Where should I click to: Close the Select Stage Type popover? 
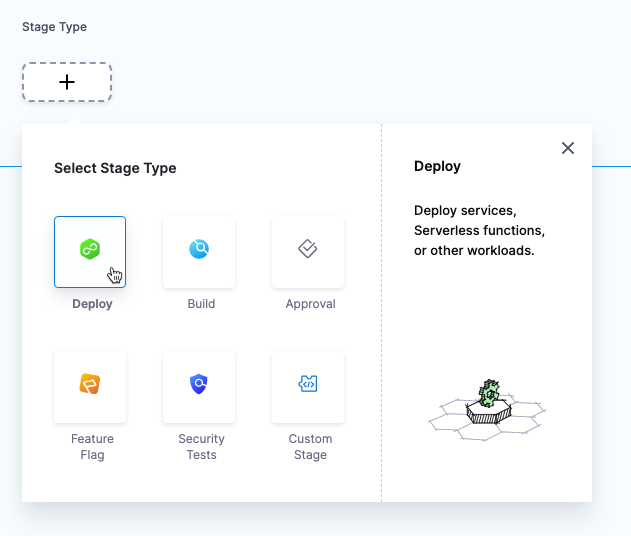click(568, 148)
